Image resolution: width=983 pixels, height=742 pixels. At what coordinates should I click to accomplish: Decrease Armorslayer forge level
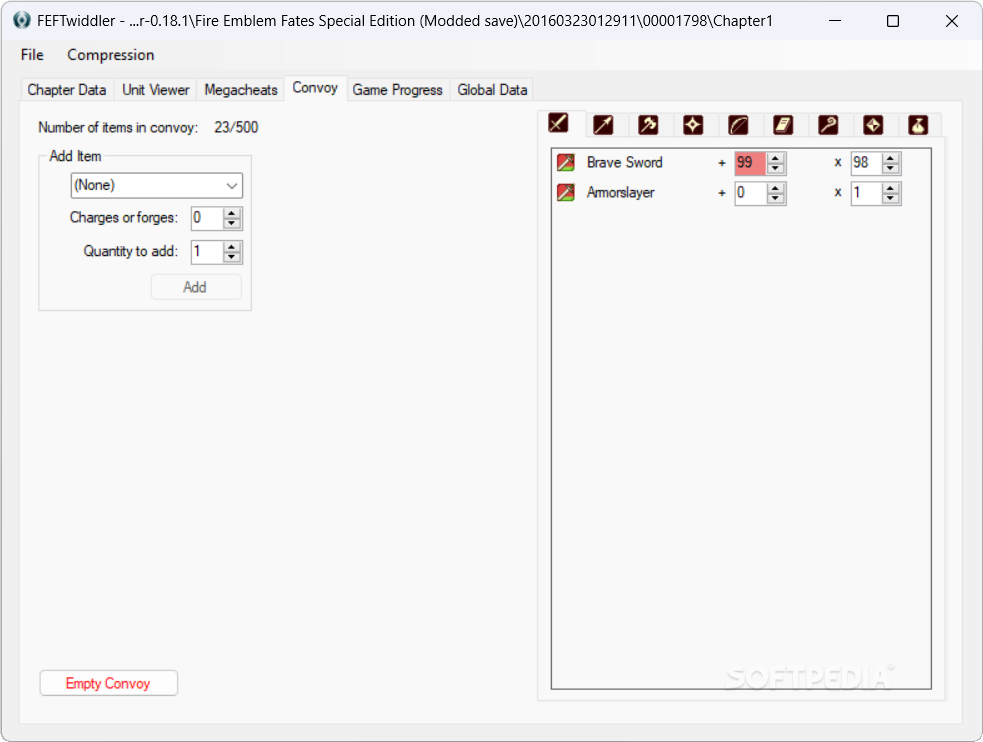click(775, 198)
